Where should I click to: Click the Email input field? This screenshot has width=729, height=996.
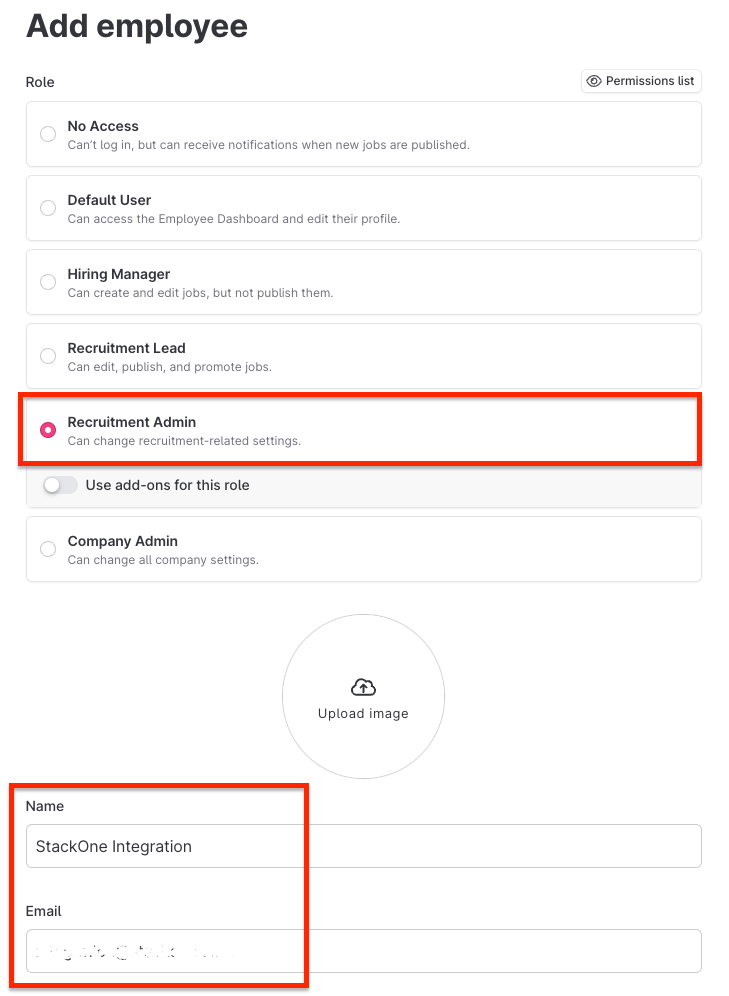point(363,951)
